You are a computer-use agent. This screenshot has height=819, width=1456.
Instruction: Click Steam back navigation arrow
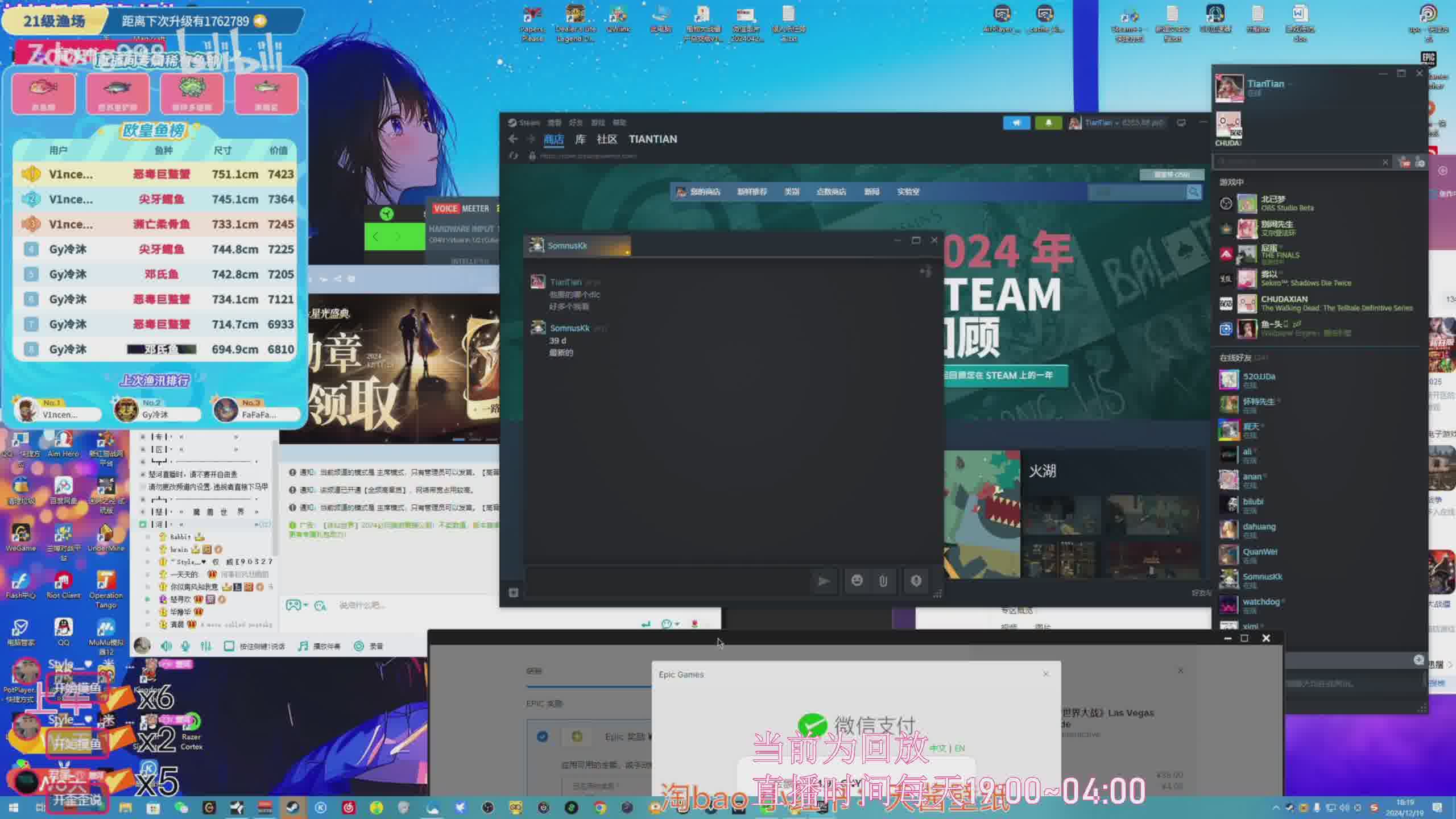pyautogui.click(x=513, y=139)
